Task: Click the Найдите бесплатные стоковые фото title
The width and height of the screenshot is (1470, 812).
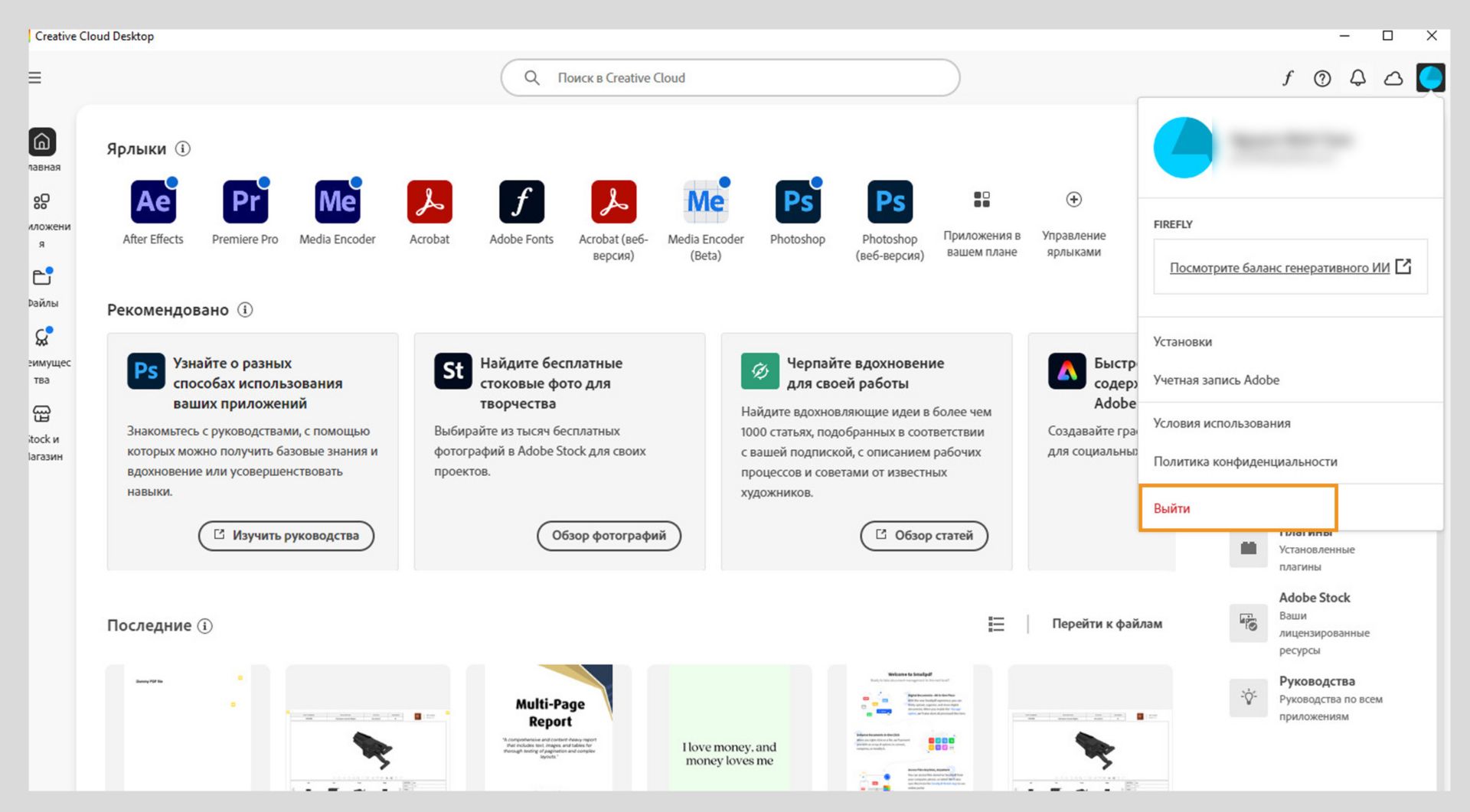Action: (551, 383)
